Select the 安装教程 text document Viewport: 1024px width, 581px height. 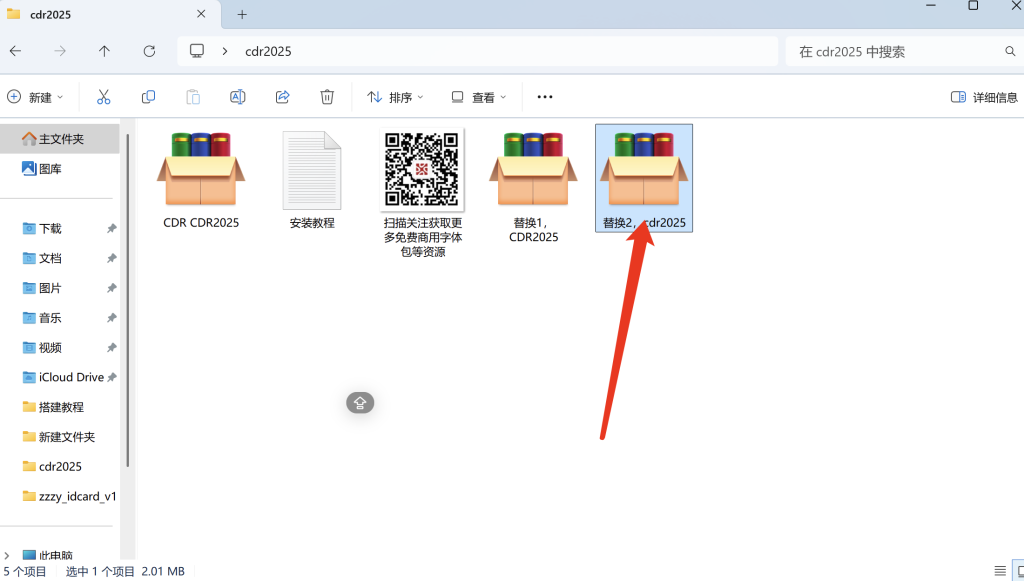tap(312, 179)
